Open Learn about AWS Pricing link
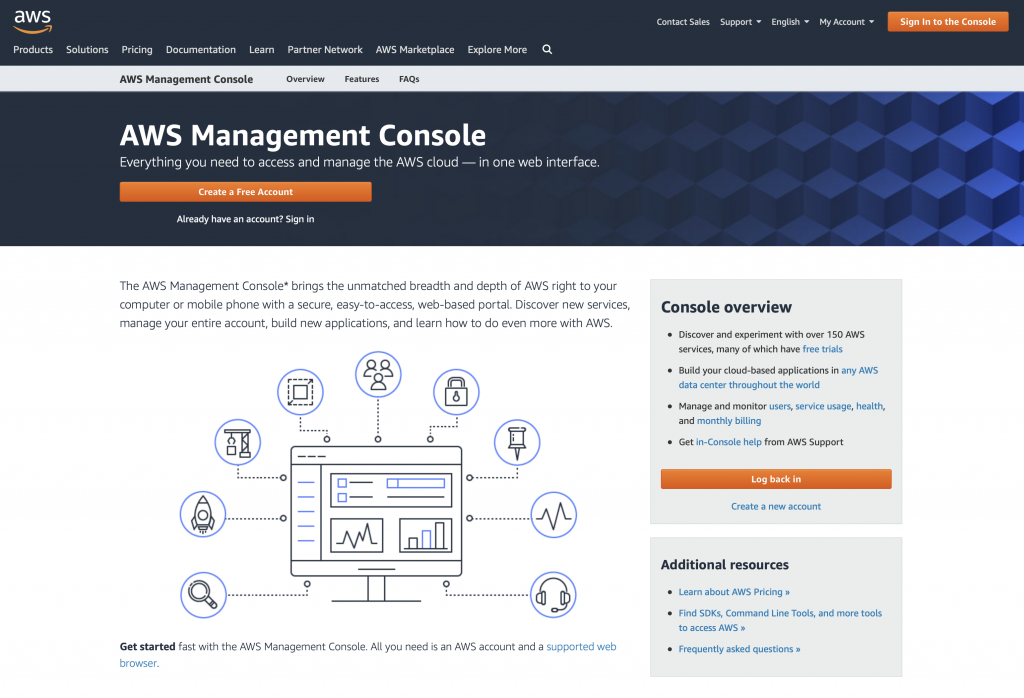 pyautogui.click(x=734, y=592)
